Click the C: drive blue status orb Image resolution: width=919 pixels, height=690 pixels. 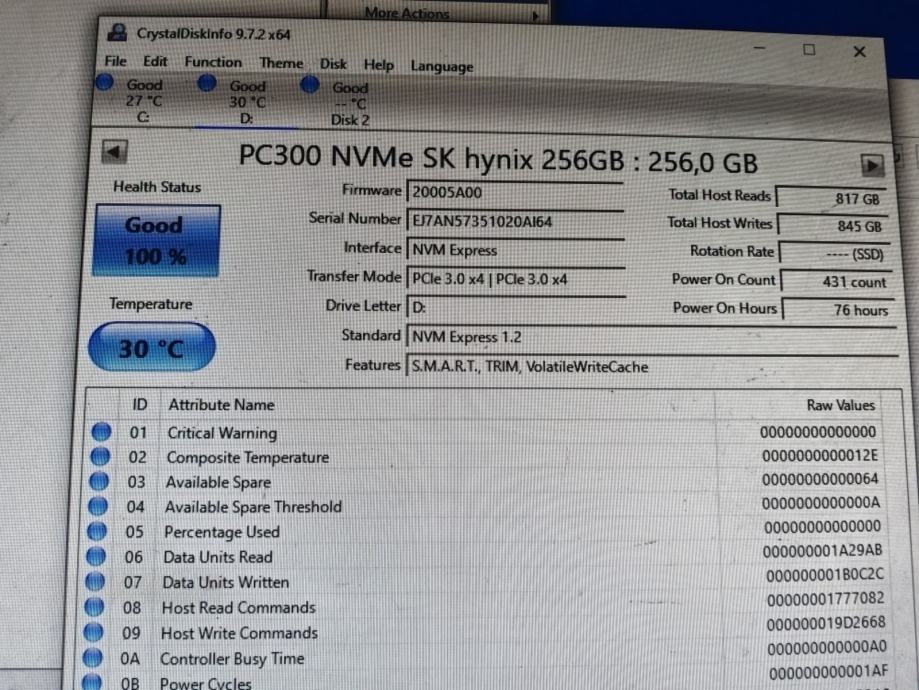[x=105, y=82]
